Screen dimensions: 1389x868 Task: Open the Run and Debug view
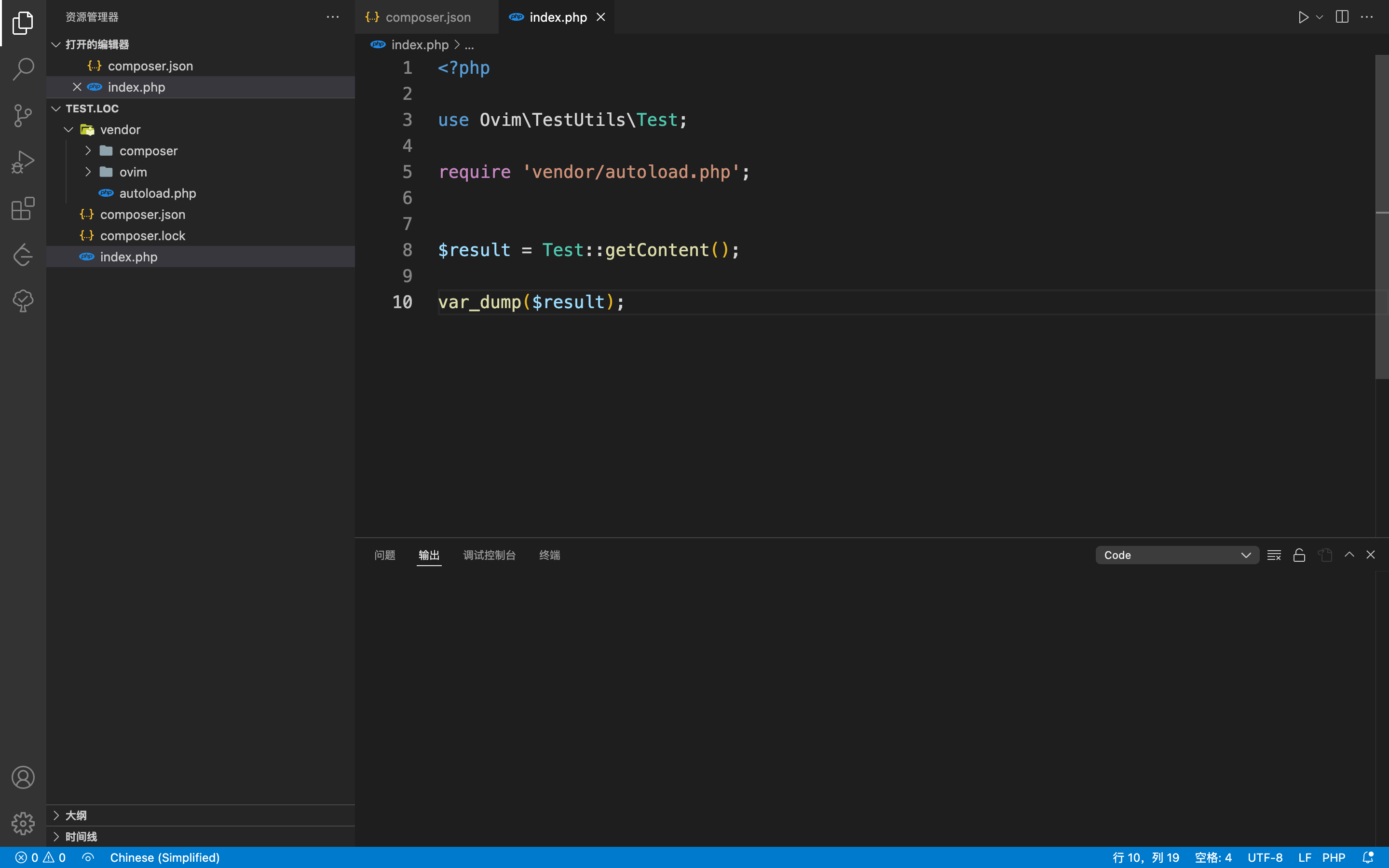click(x=23, y=162)
